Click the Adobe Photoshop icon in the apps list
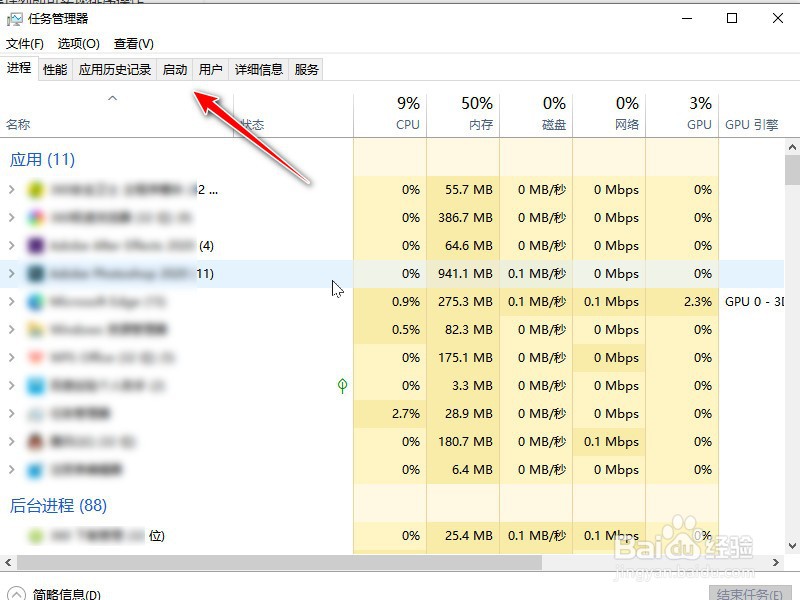This screenshot has height=600, width=800. click(x=33, y=273)
